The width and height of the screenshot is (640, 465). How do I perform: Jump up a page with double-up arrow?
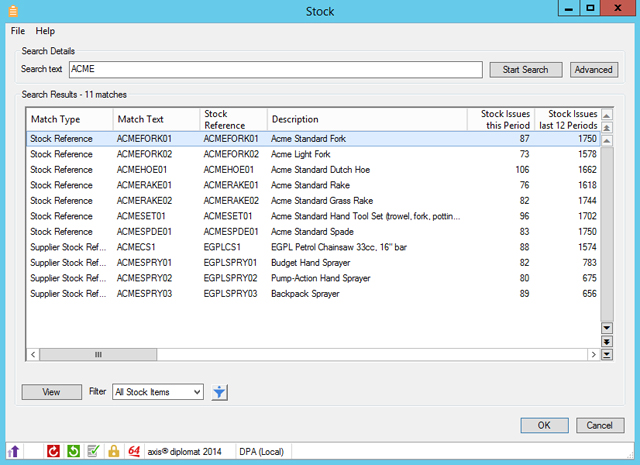(607, 128)
